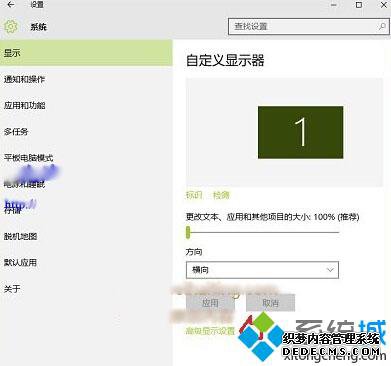
Task: Click the 检测 detect link
Action: (x=221, y=195)
